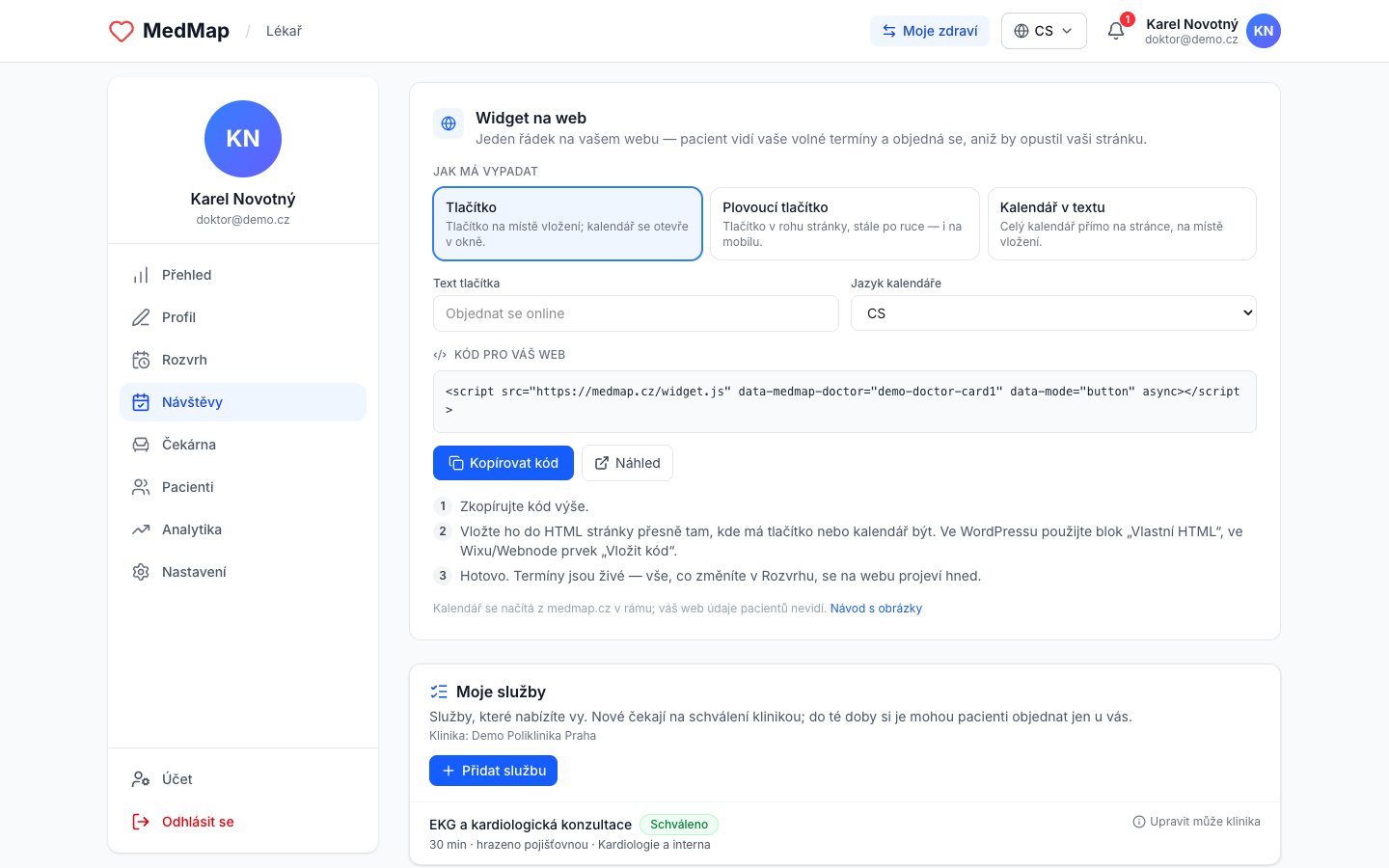Screen dimensions: 1389x868
Task: Click the Kopírovat kód button
Action: pos(504,463)
